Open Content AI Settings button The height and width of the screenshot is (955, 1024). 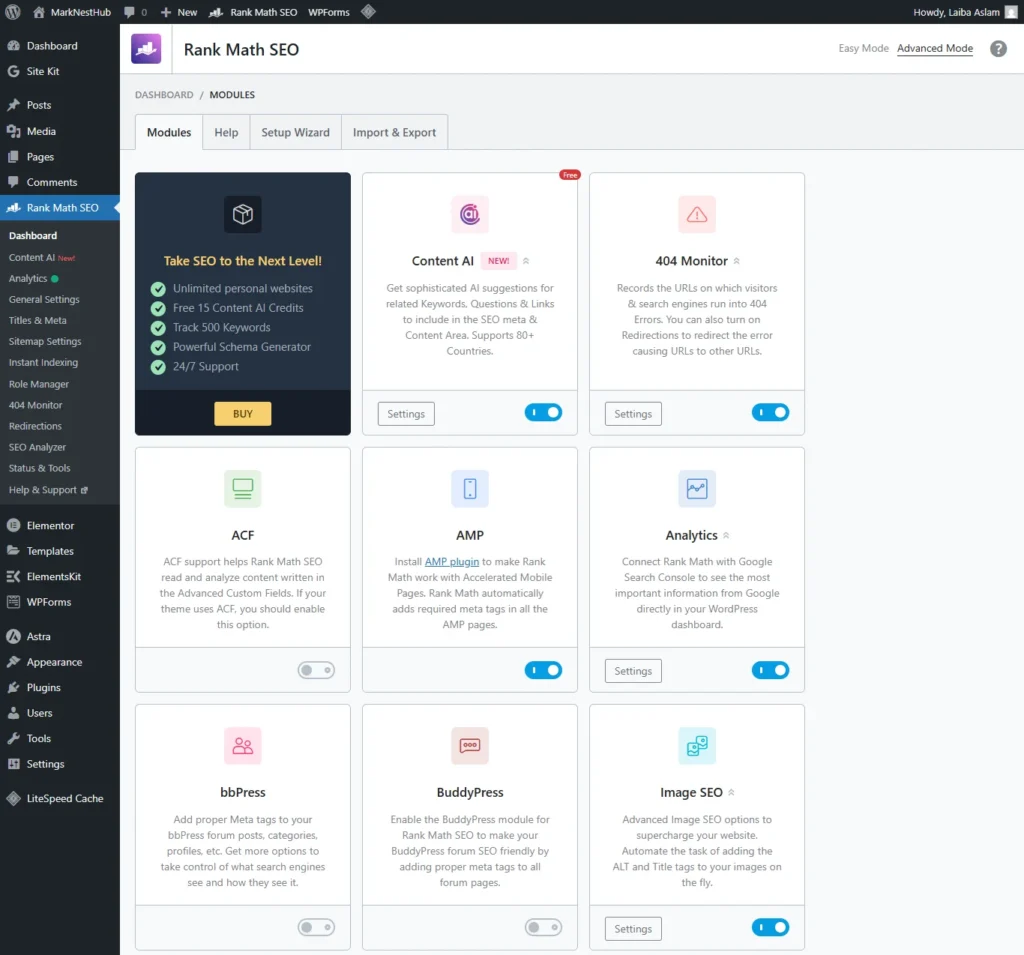pos(406,413)
